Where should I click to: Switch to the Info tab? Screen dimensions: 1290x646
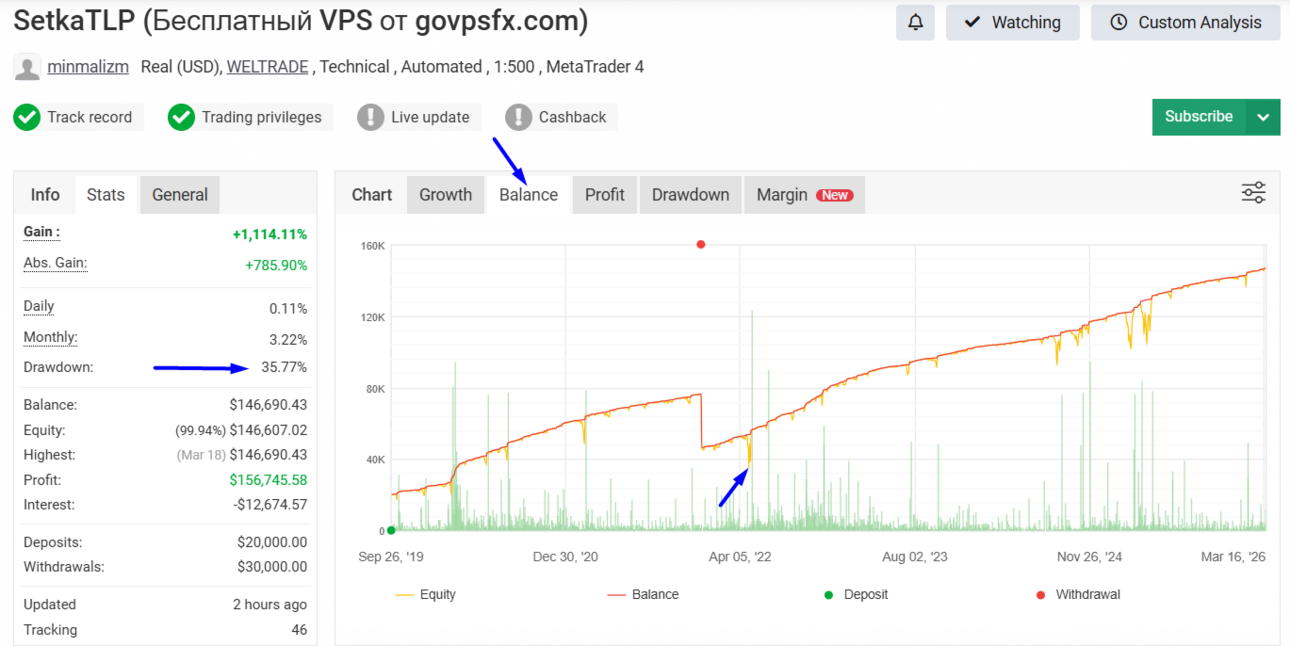(x=45, y=195)
